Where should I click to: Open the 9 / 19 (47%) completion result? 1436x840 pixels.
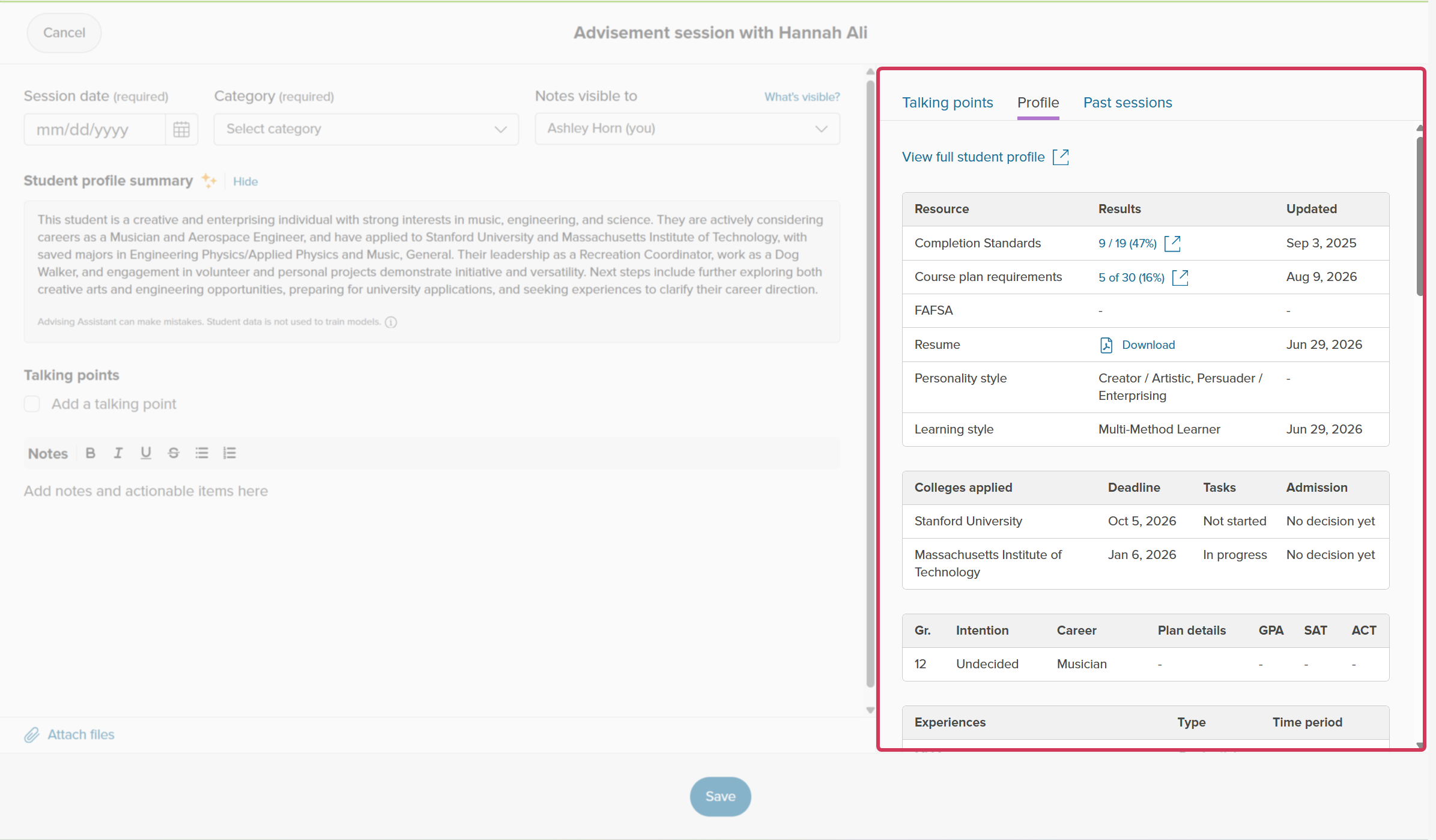coord(1127,243)
